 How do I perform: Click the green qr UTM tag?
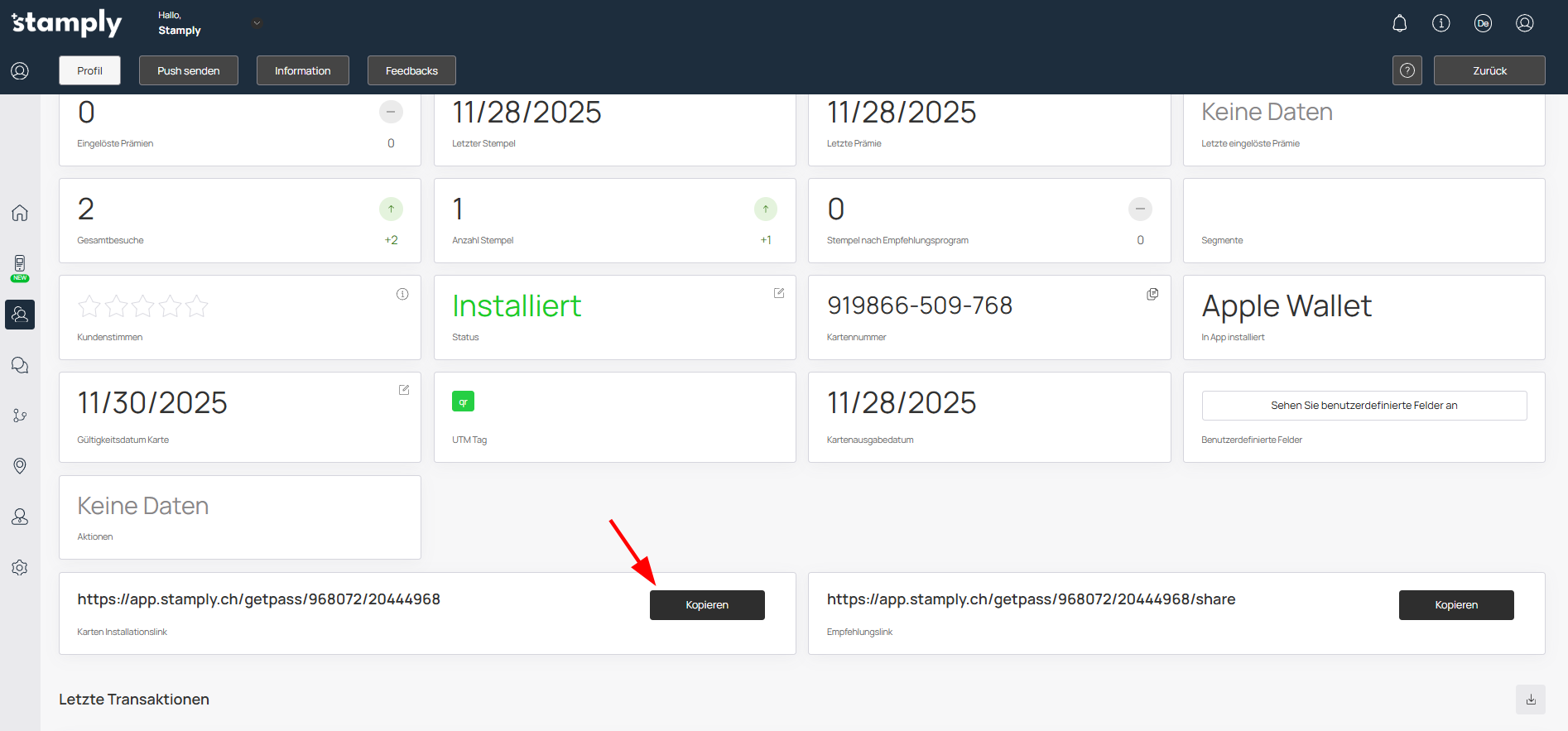pos(463,402)
